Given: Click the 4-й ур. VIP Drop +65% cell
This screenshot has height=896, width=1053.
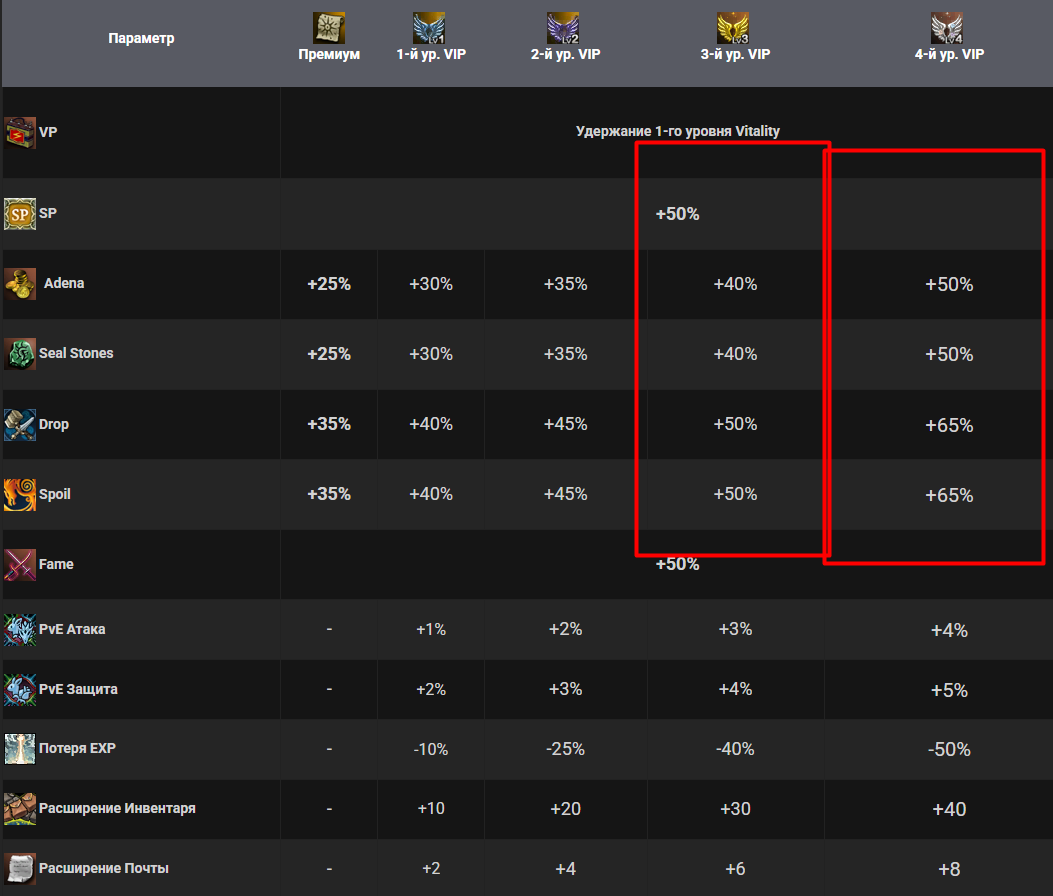Looking at the screenshot, I should (949, 425).
